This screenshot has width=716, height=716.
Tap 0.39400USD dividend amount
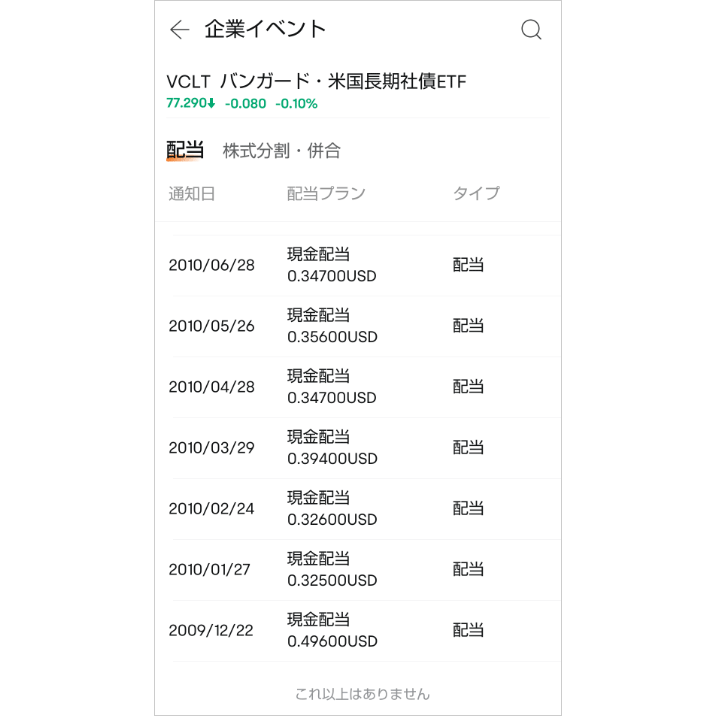[x=332, y=459]
